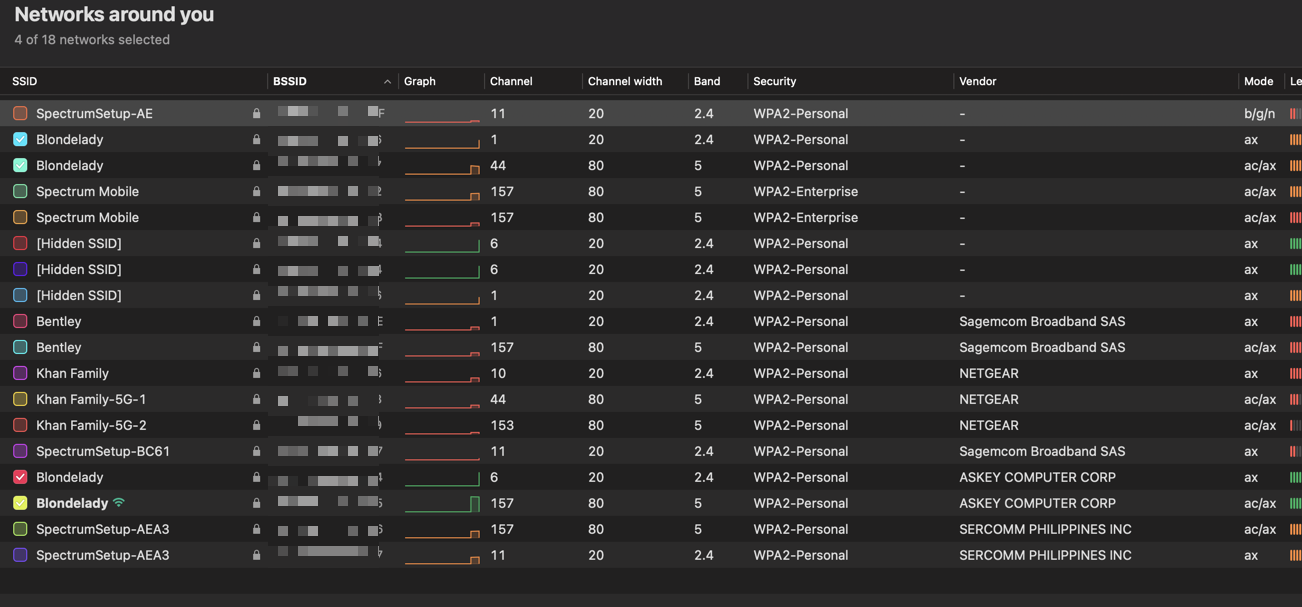Sort by the Security column header
Screen dimensions: 1302x607
[775, 81]
